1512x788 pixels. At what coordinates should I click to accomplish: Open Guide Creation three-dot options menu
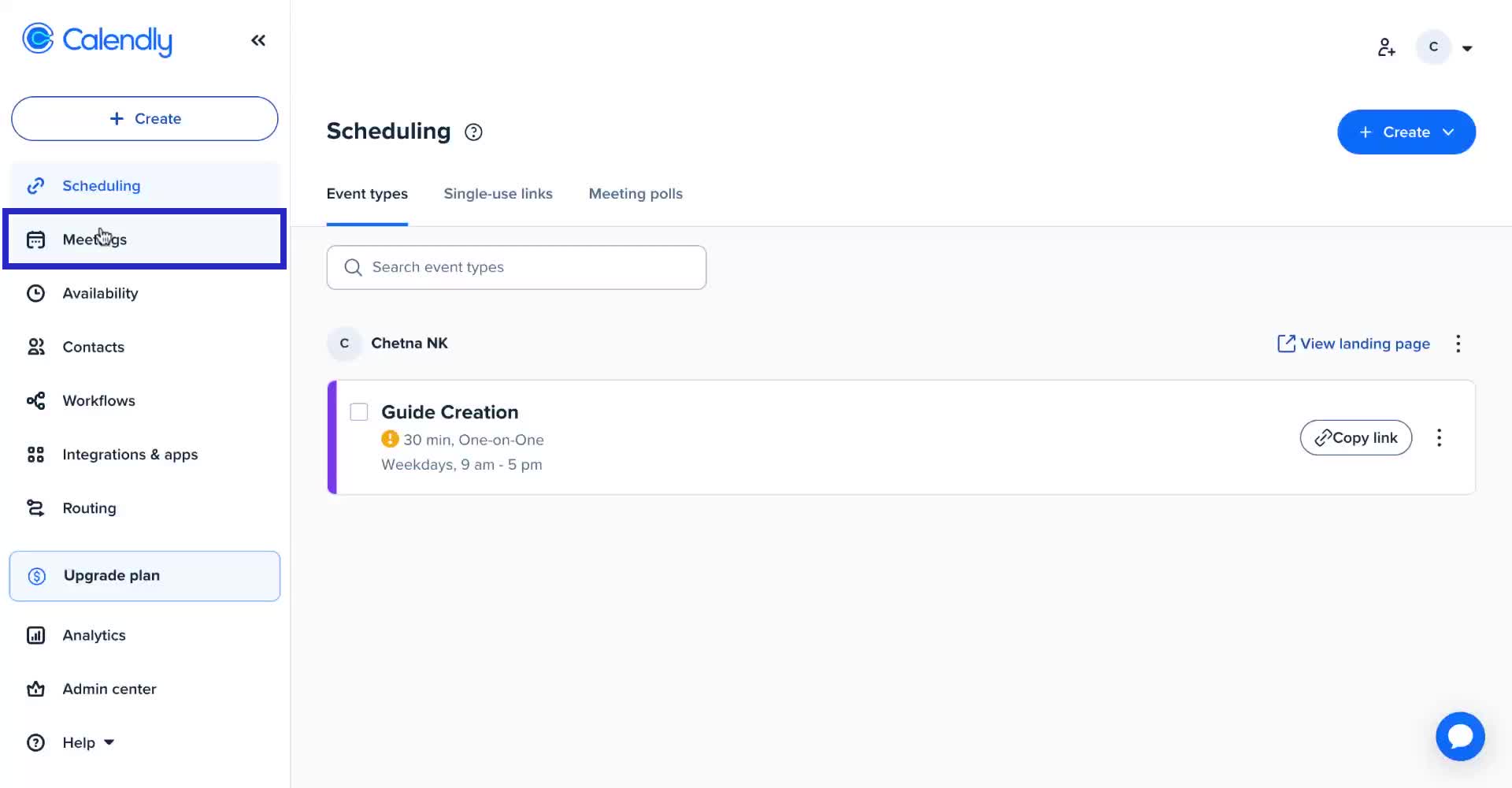point(1439,438)
